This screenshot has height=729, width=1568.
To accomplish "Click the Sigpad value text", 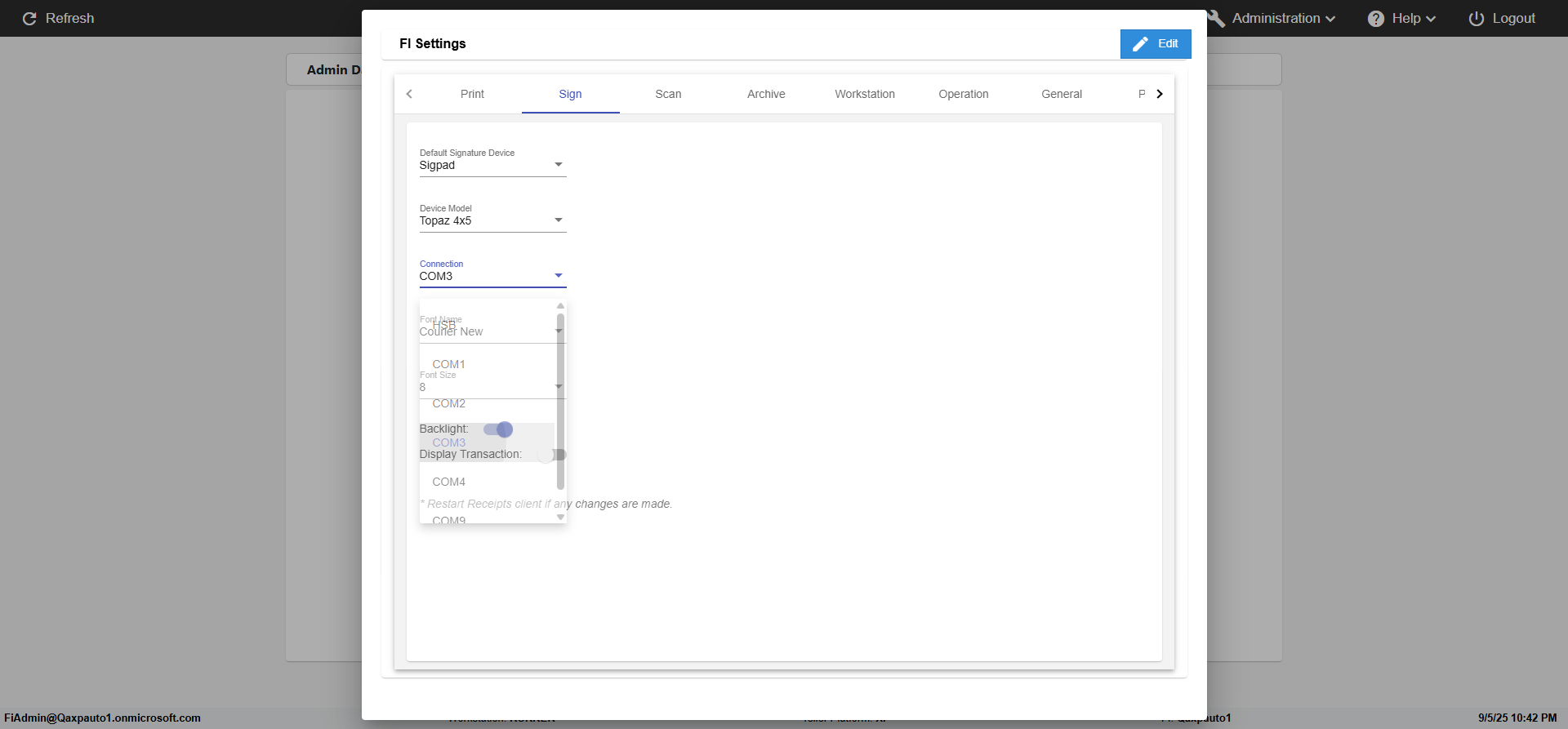I will [x=437, y=166].
